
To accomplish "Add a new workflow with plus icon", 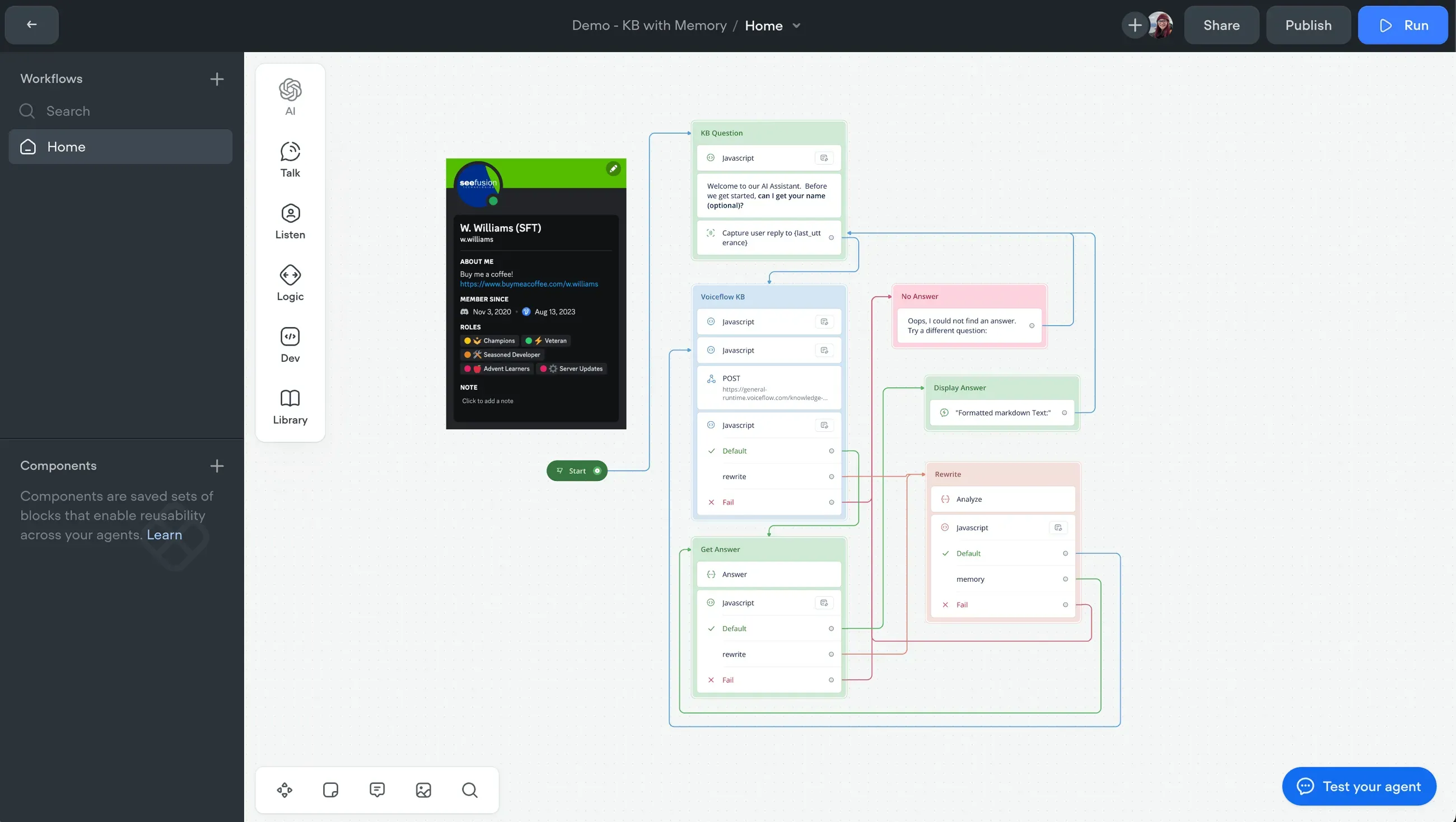I will (x=217, y=79).
